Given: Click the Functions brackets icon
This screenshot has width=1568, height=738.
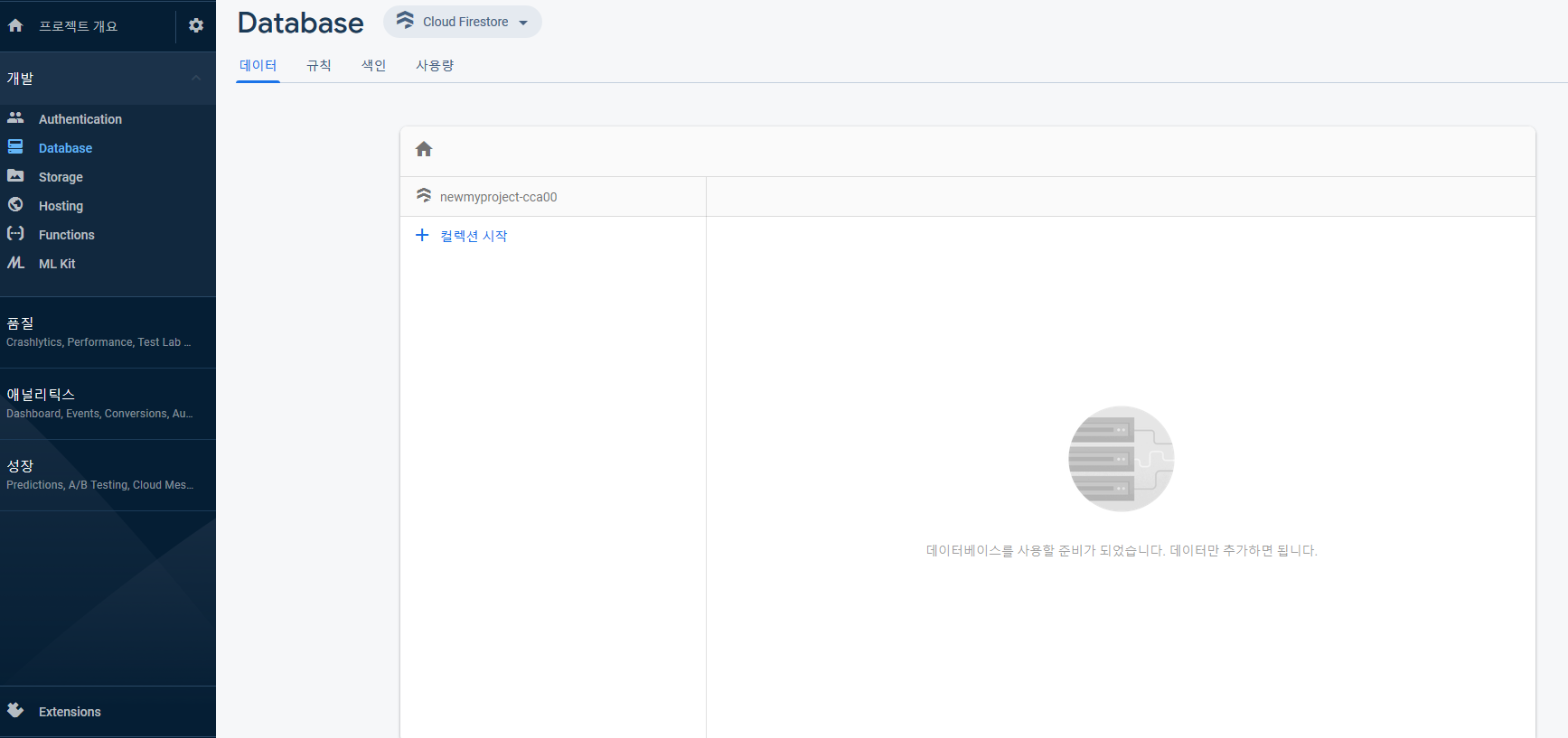Looking at the screenshot, I should (x=15, y=233).
